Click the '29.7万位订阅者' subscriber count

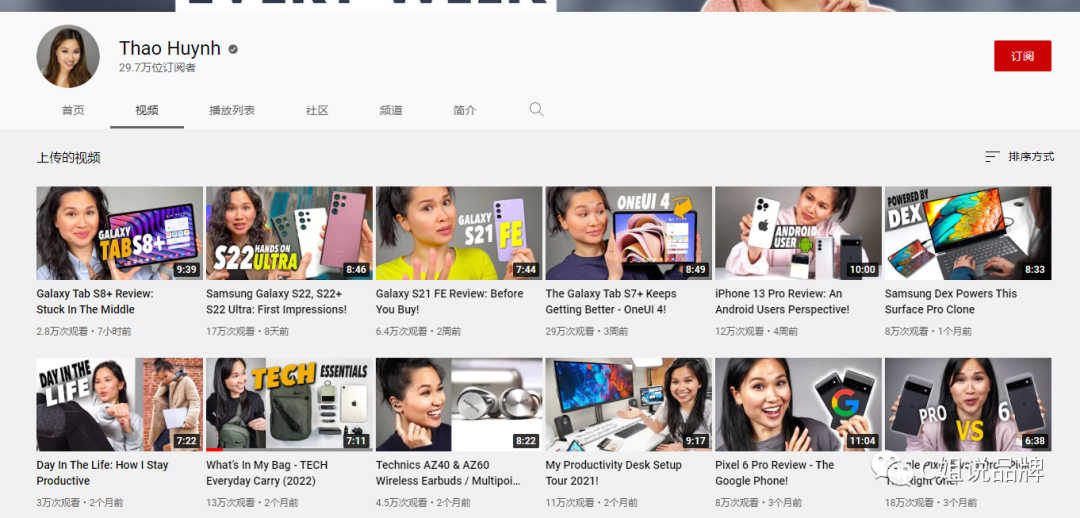coord(157,68)
